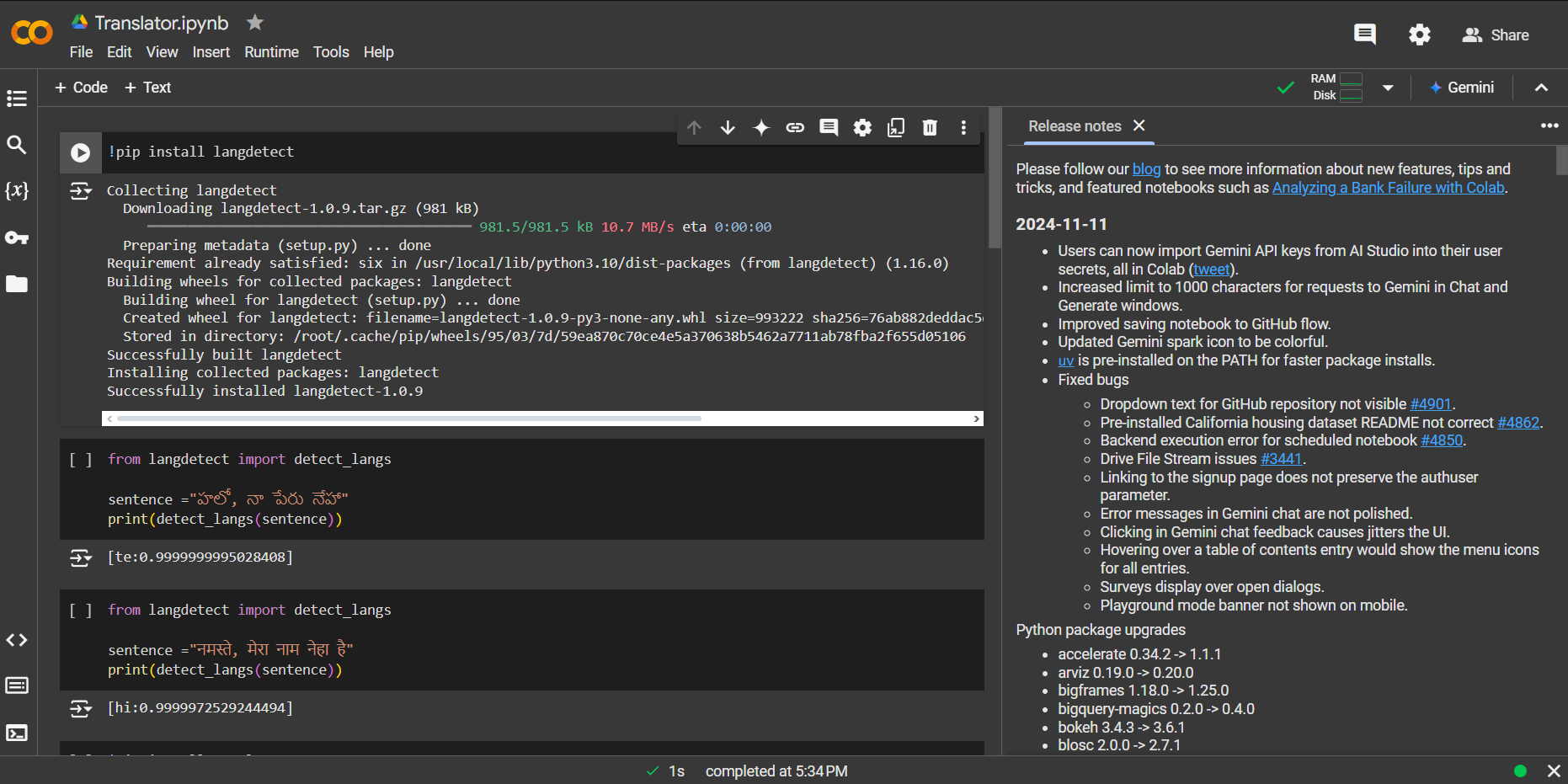The image size is (1568, 784).
Task: Open the Runtime menu
Action: 271,52
